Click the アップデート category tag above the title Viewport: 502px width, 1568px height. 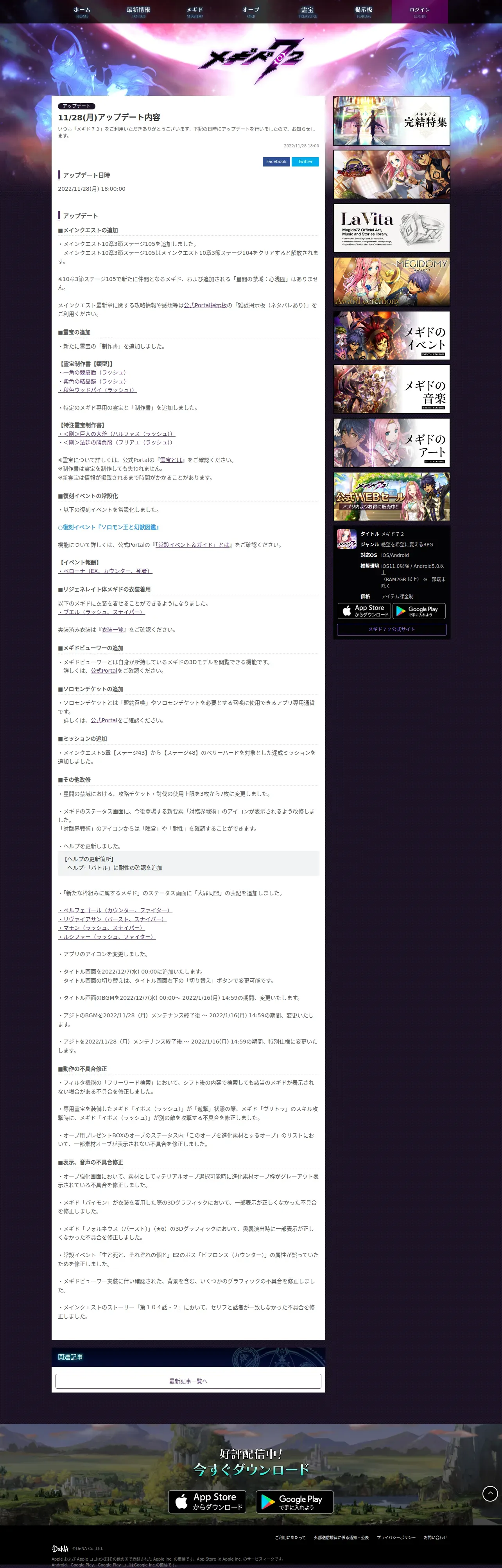pyautogui.click(x=76, y=106)
